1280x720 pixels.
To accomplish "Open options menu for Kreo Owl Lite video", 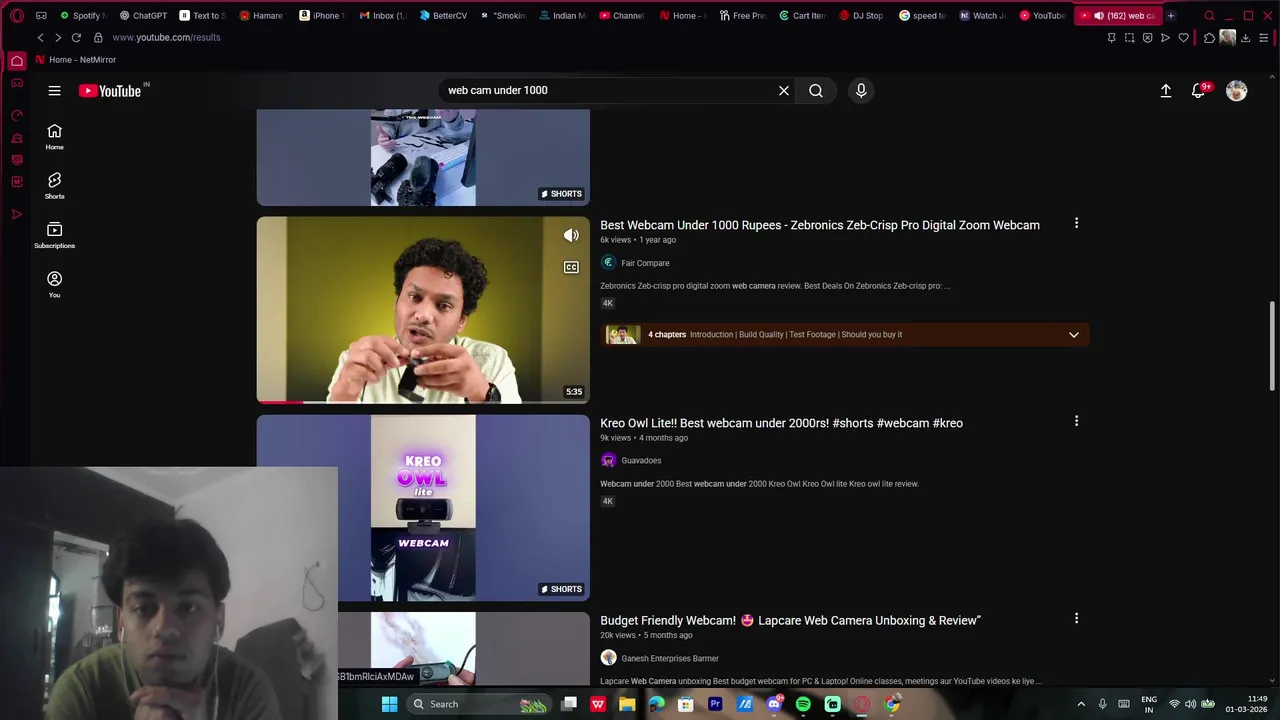I will point(1076,421).
